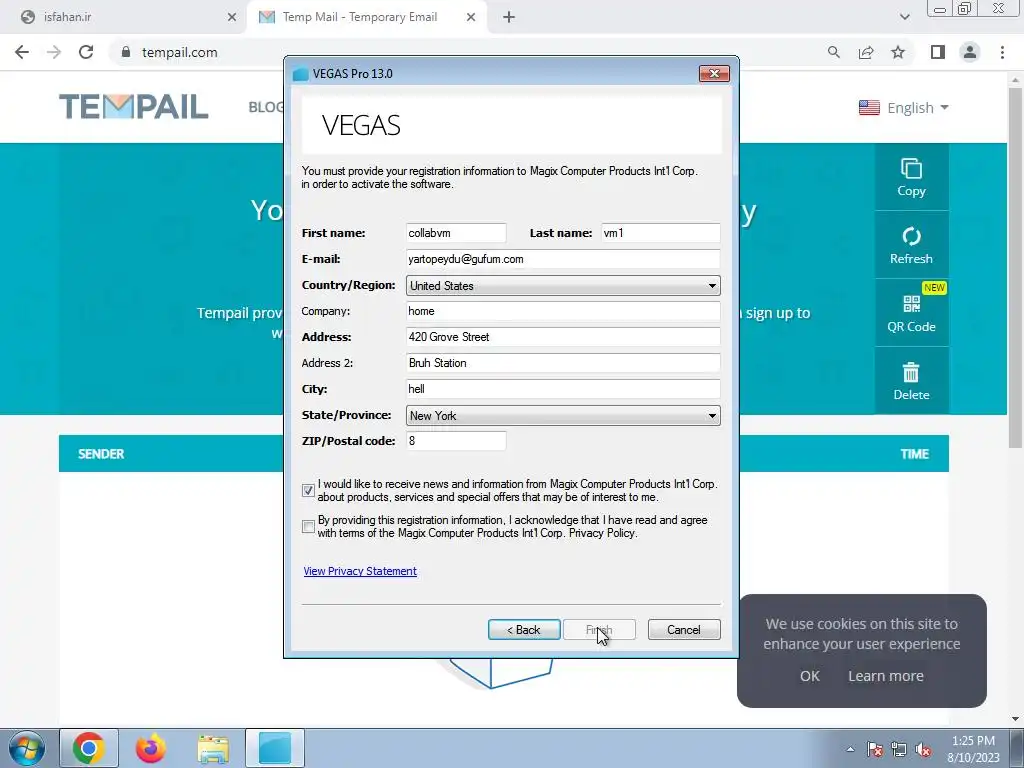This screenshot has width=1024, height=768.
Task: Click the VEGAS Pro taskbar icon
Action: pos(275,748)
